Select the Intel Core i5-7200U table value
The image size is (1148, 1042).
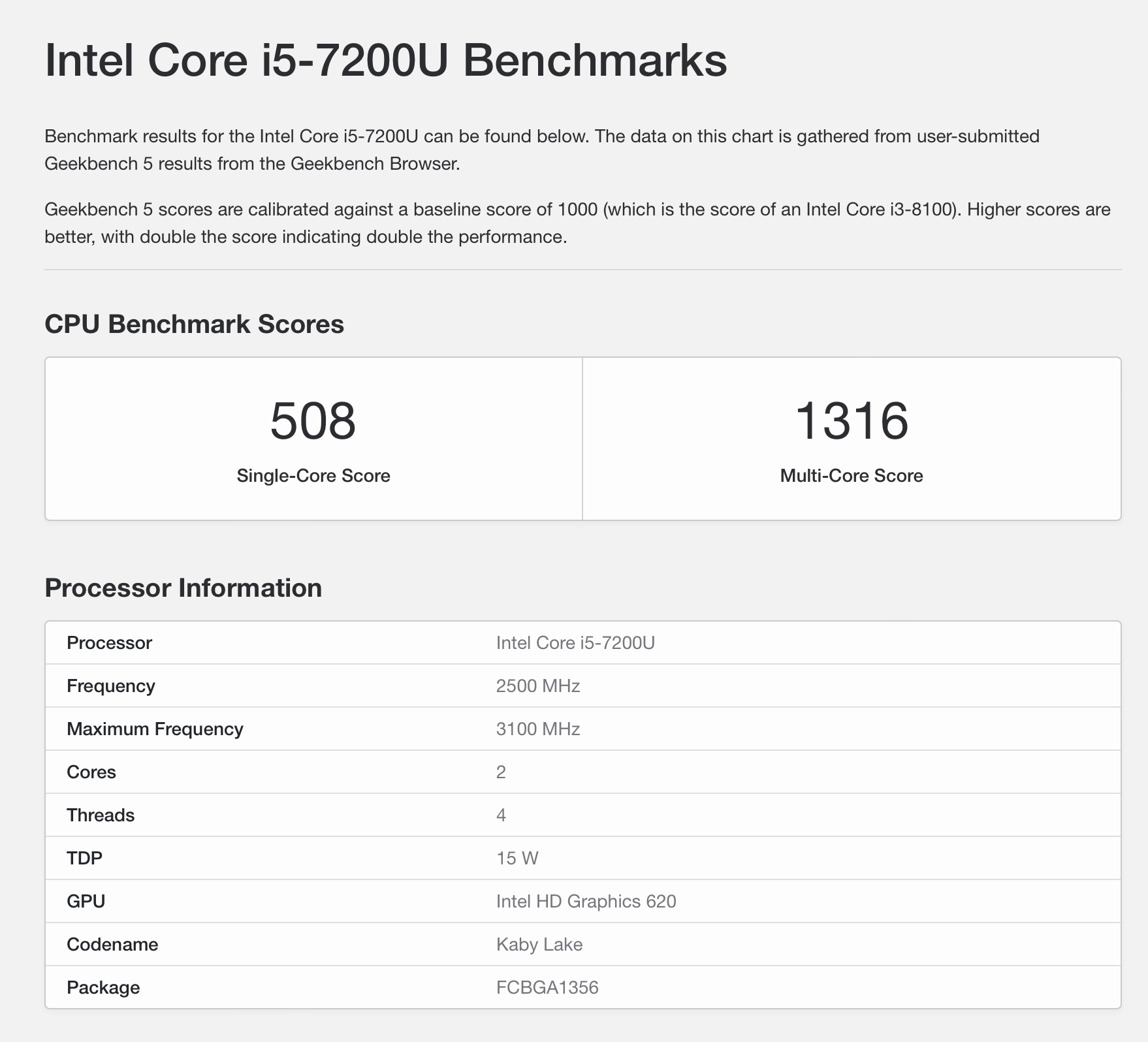pyautogui.click(x=575, y=643)
